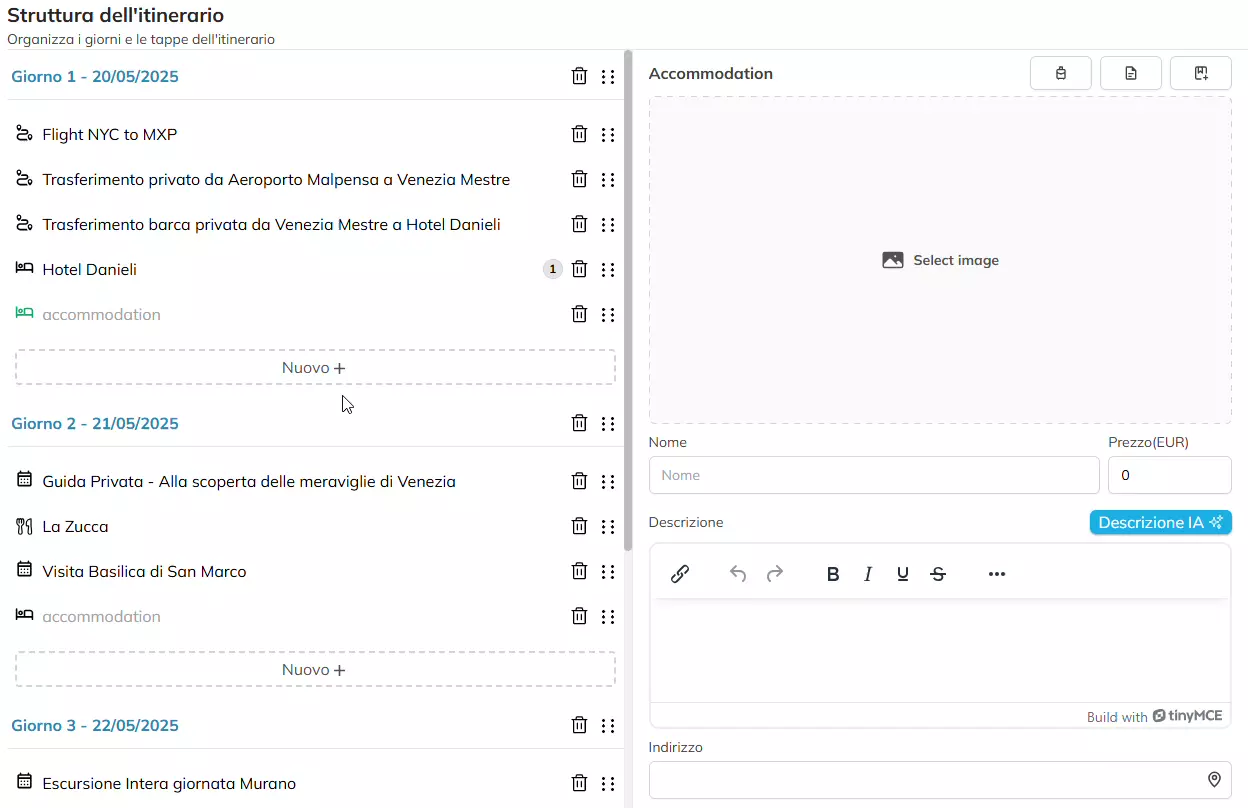Delete the Hotel Danieli item

[x=579, y=269]
